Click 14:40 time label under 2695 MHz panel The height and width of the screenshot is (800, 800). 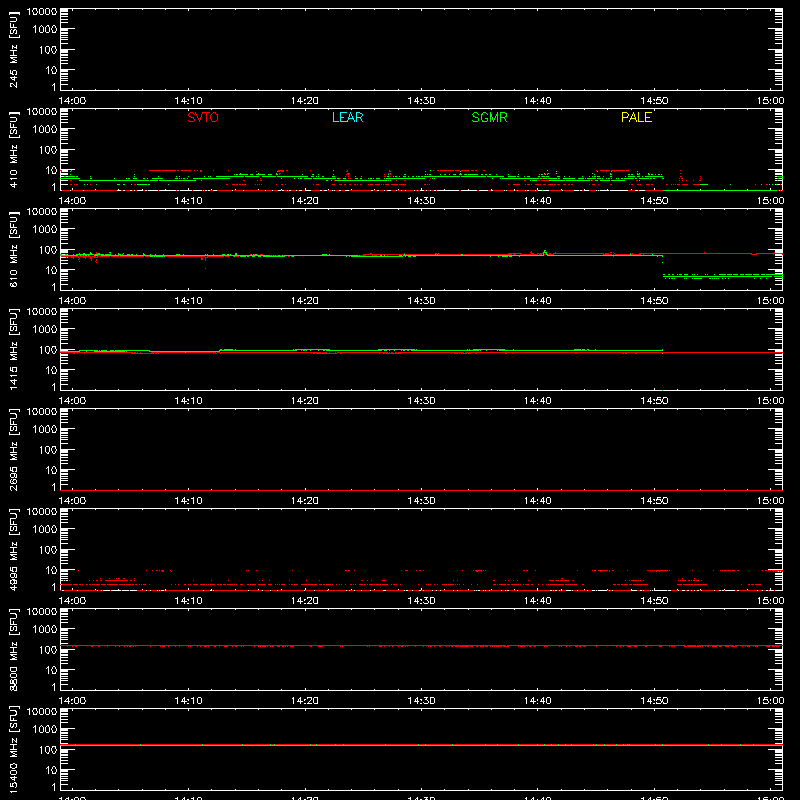[x=538, y=501]
